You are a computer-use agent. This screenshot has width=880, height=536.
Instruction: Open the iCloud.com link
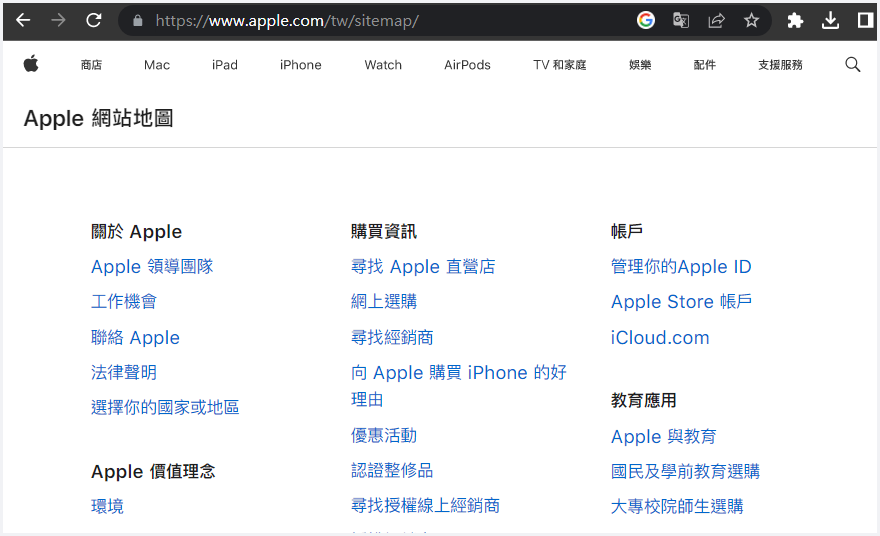pos(660,337)
